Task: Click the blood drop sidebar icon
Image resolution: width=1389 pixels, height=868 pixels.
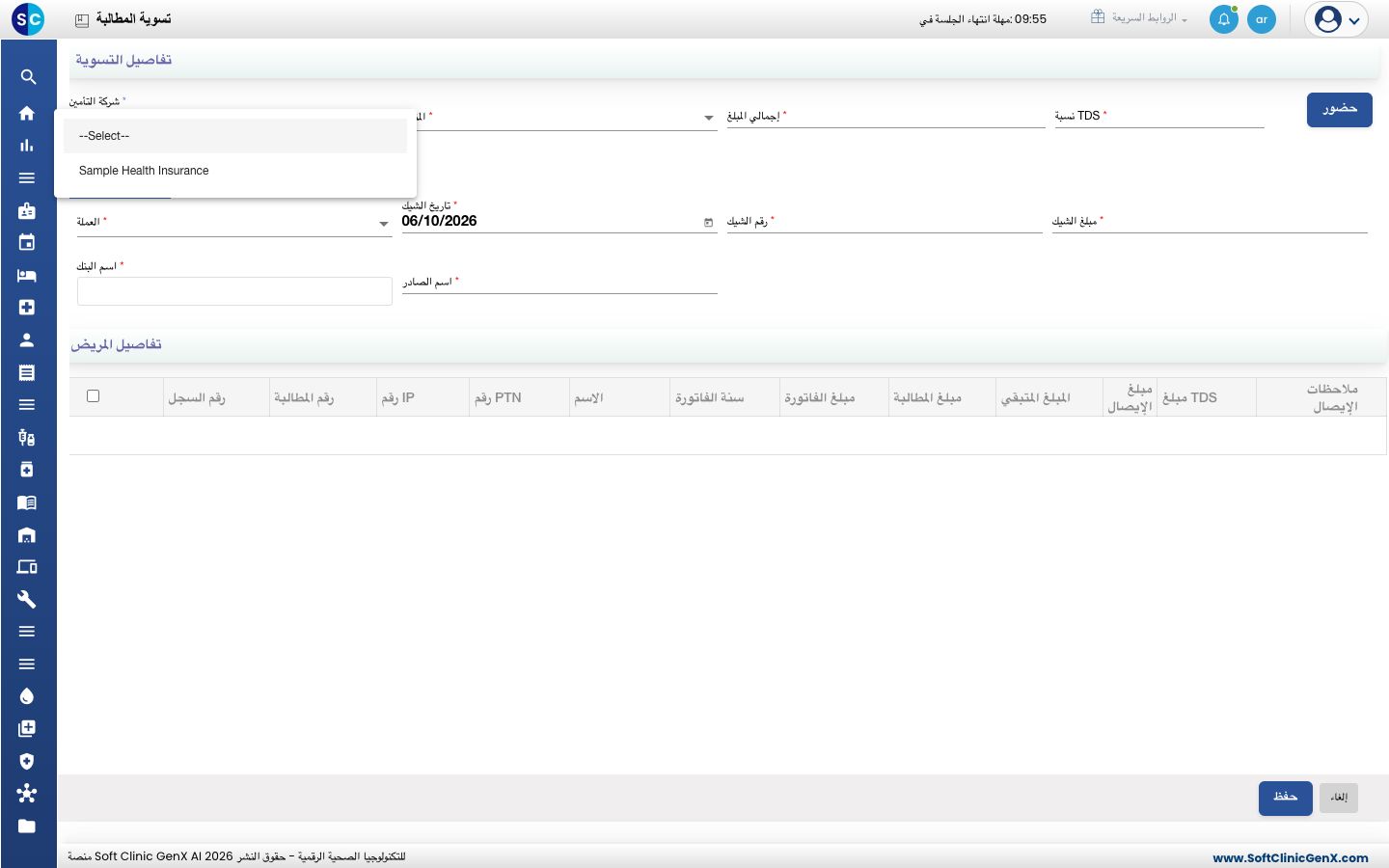Action: [27, 696]
